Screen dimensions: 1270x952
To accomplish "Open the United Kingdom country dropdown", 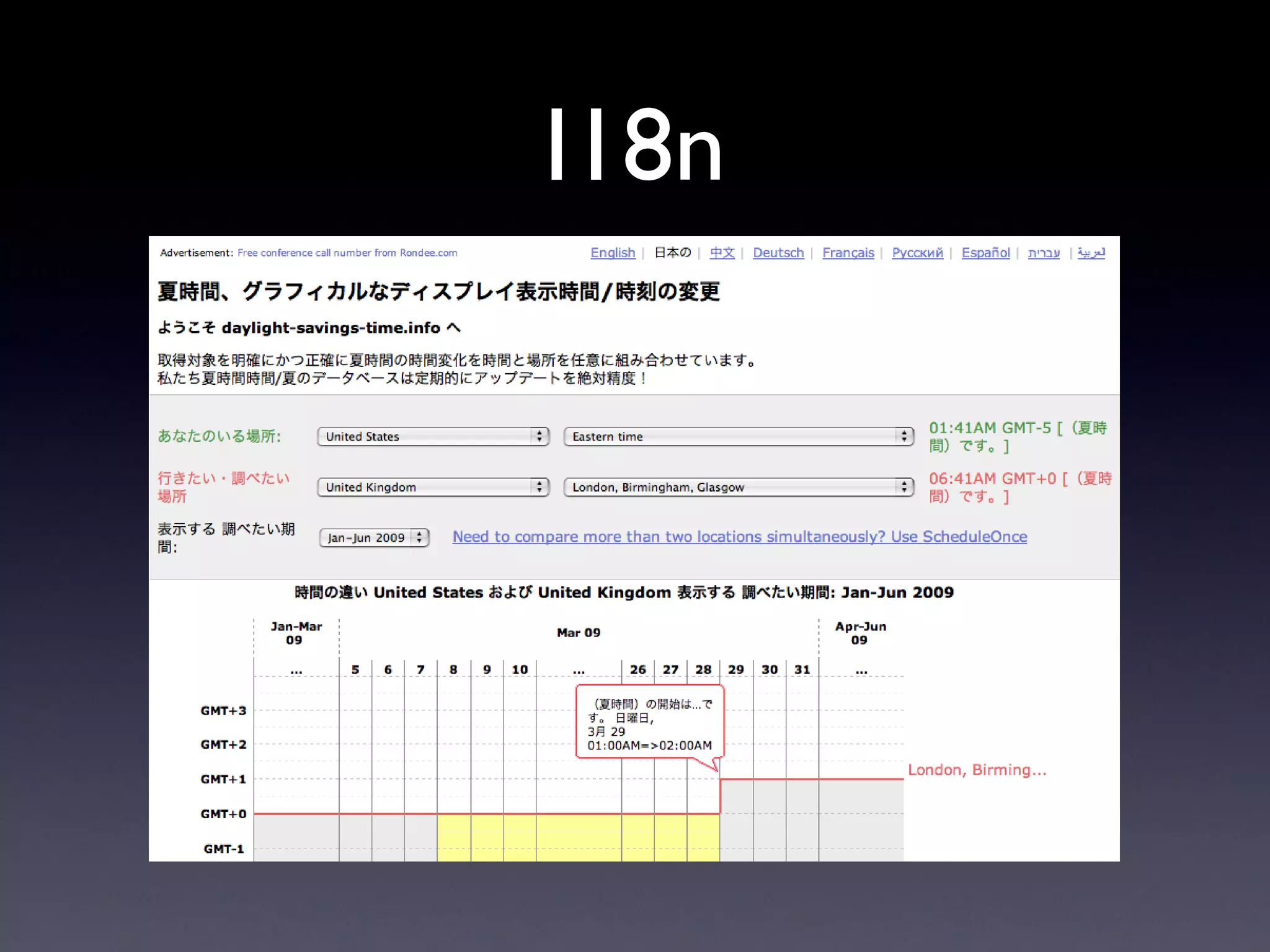I will pyautogui.click(x=433, y=487).
